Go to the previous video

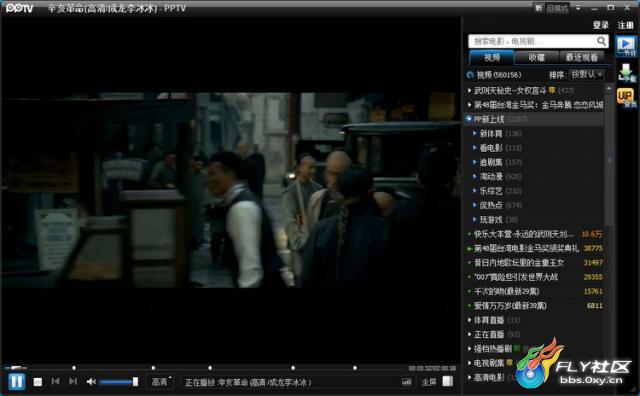[56, 381]
